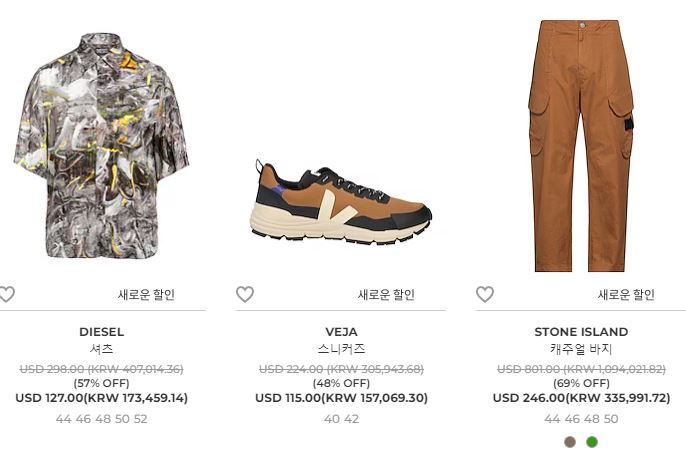This screenshot has width=686, height=450.
Task: Choose the green color swatch for Stone Island pants
Action: tap(592, 442)
